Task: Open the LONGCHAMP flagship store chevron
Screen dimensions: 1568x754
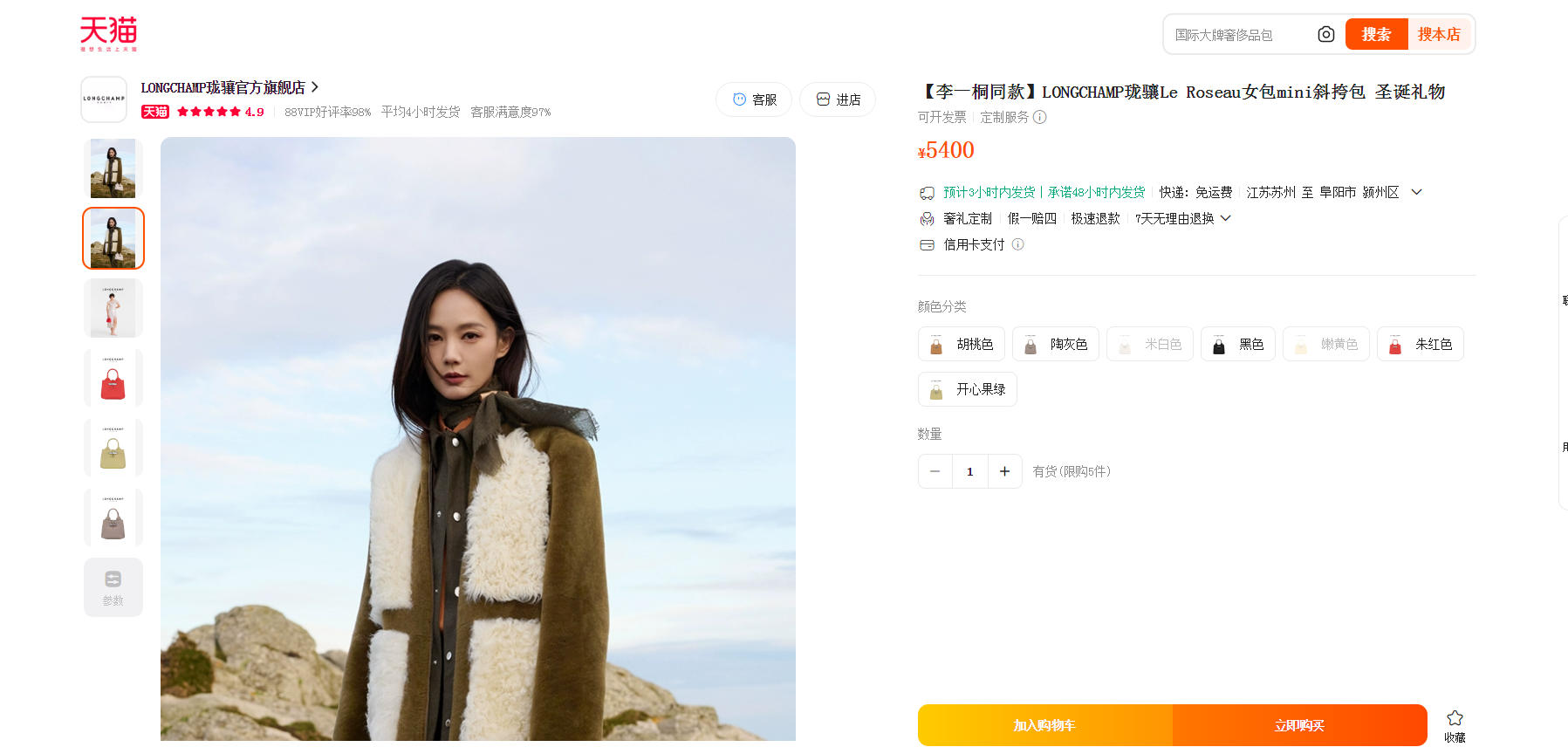Action: (315, 87)
